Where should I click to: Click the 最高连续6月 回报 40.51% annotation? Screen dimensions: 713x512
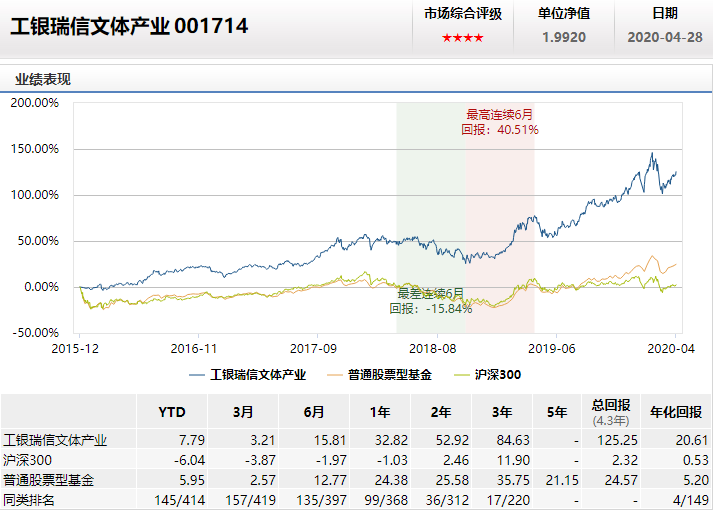tap(500, 122)
